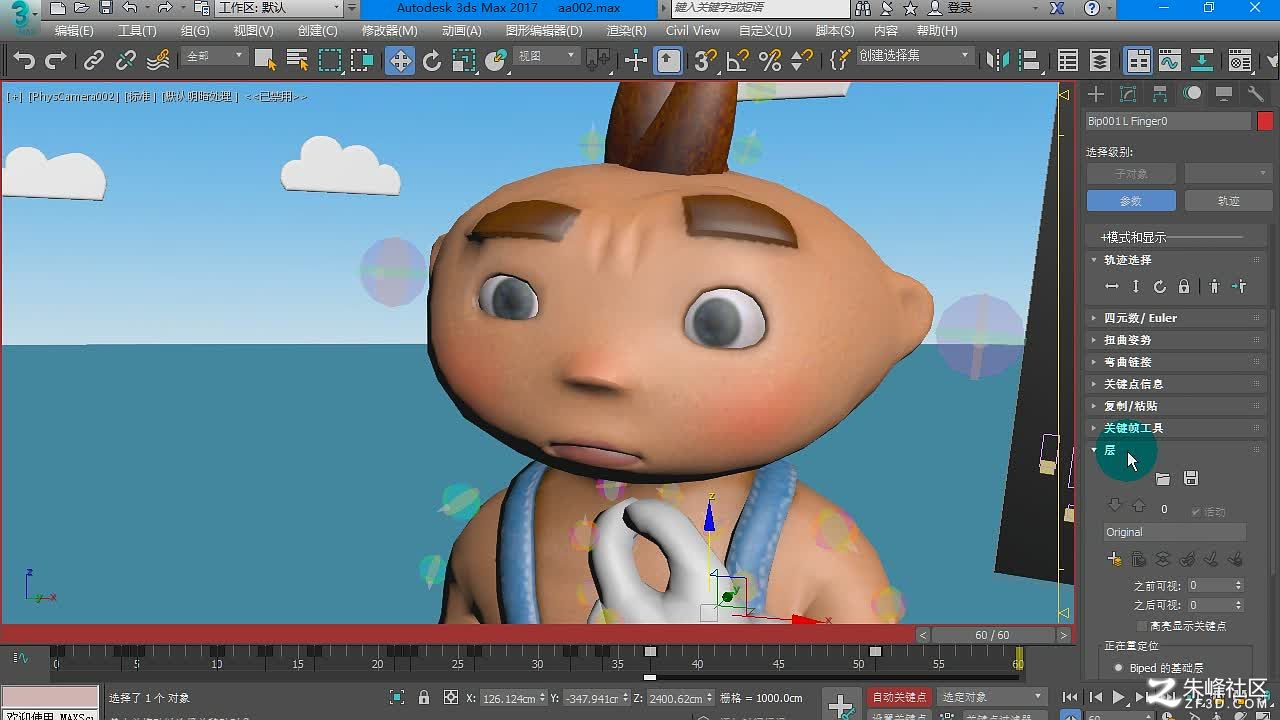Click the Redo arrow in main toolbar

[56, 61]
